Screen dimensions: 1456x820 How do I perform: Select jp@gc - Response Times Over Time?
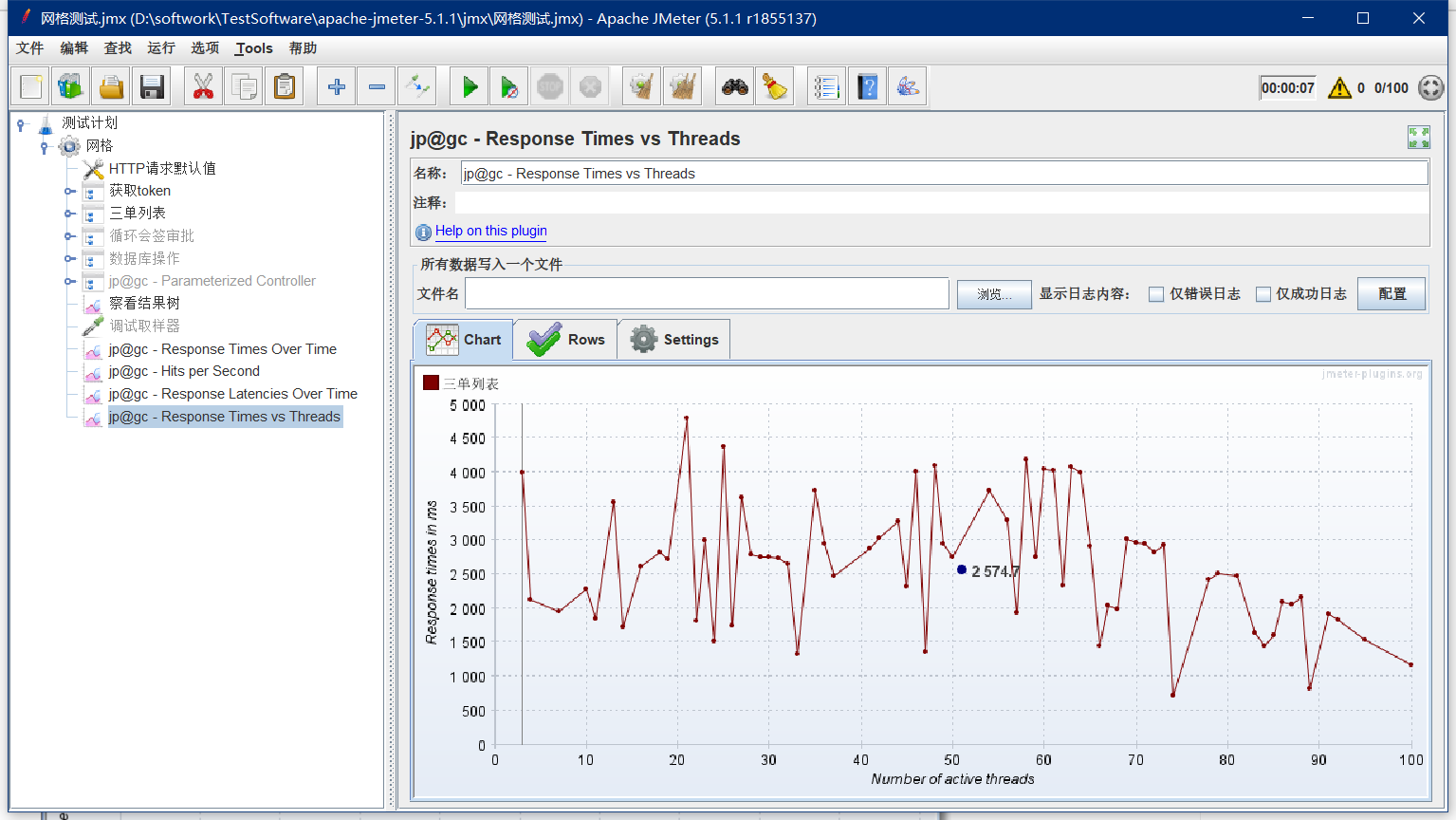tap(222, 348)
